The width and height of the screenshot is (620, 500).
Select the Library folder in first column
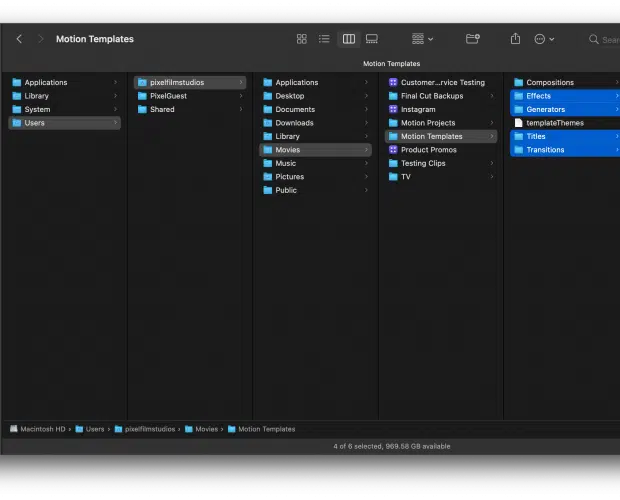pos(64,96)
